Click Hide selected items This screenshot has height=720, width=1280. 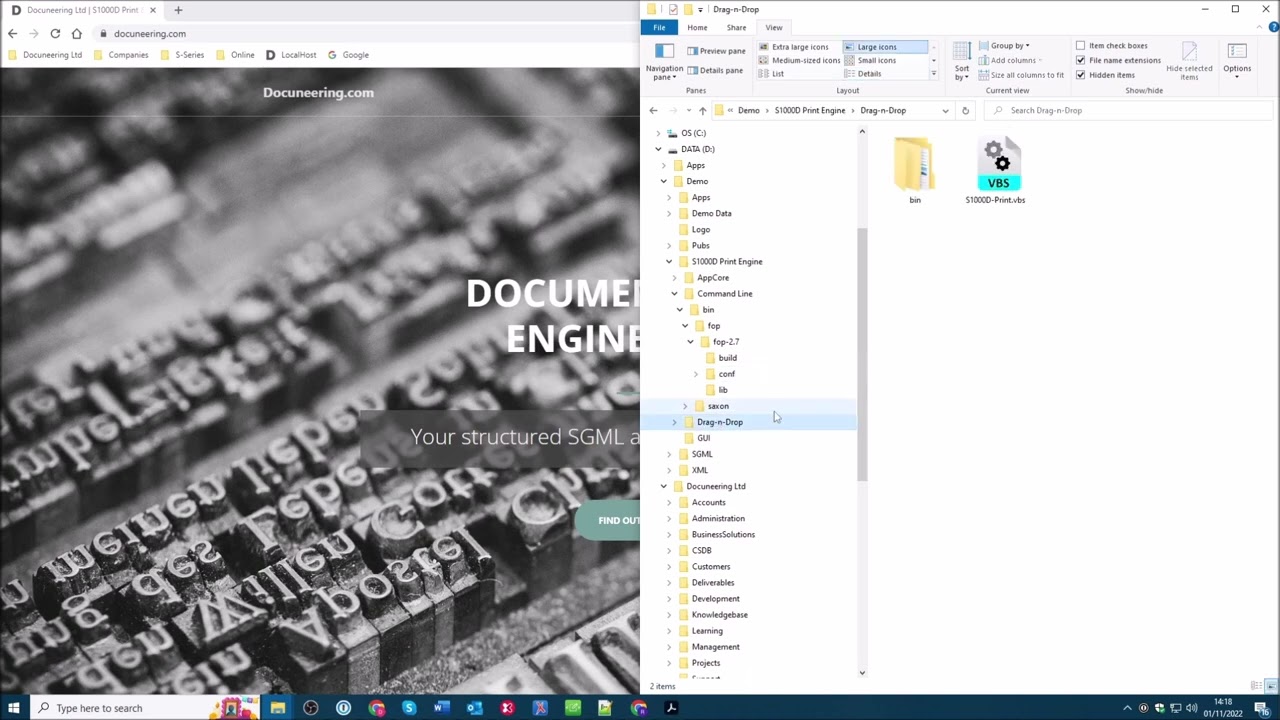(1189, 62)
